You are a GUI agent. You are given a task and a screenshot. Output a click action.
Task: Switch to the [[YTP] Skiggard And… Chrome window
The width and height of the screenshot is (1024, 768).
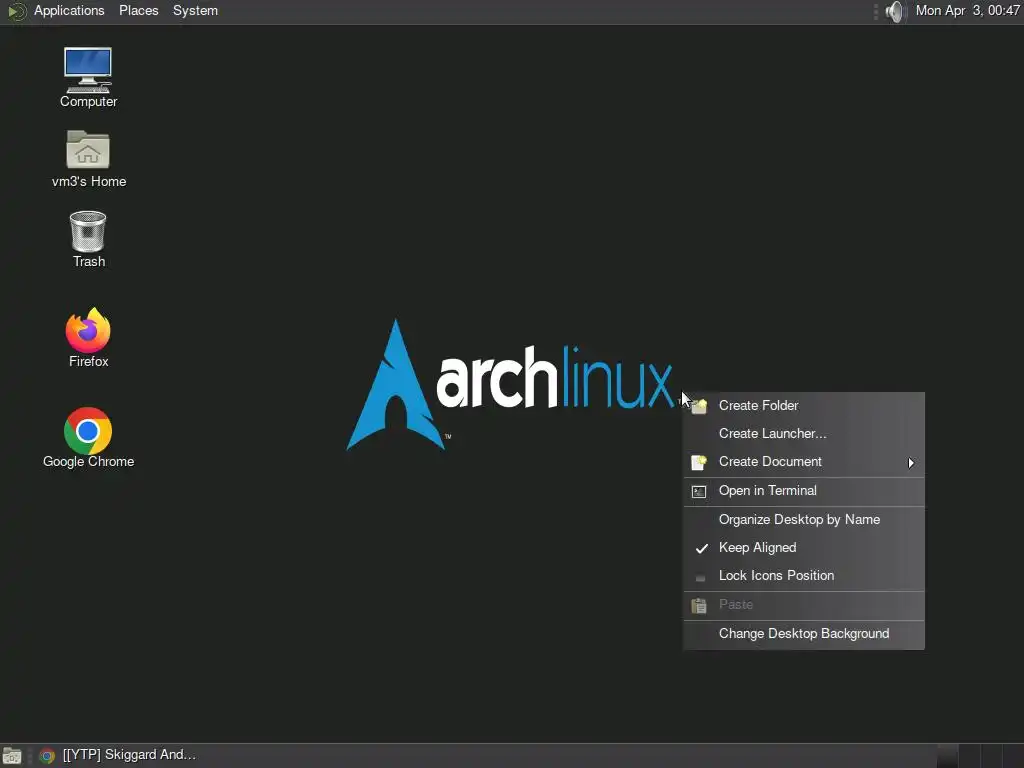(118, 755)
